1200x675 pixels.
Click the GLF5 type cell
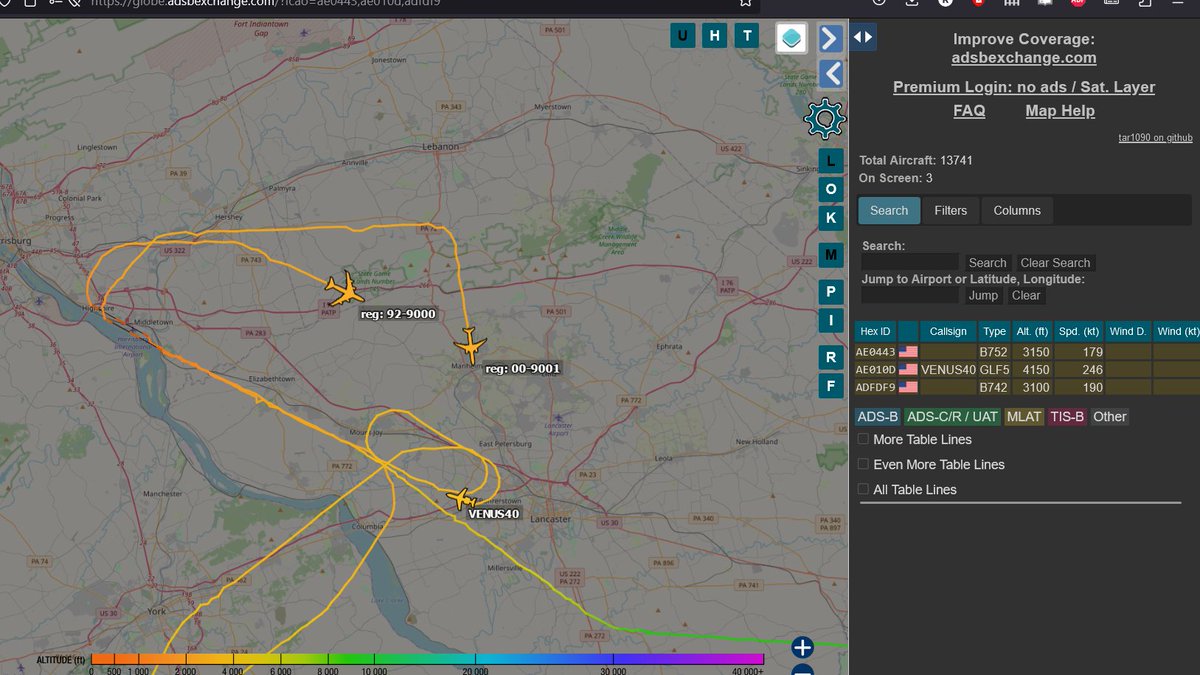pyautogui.click(x=994, y=370)
